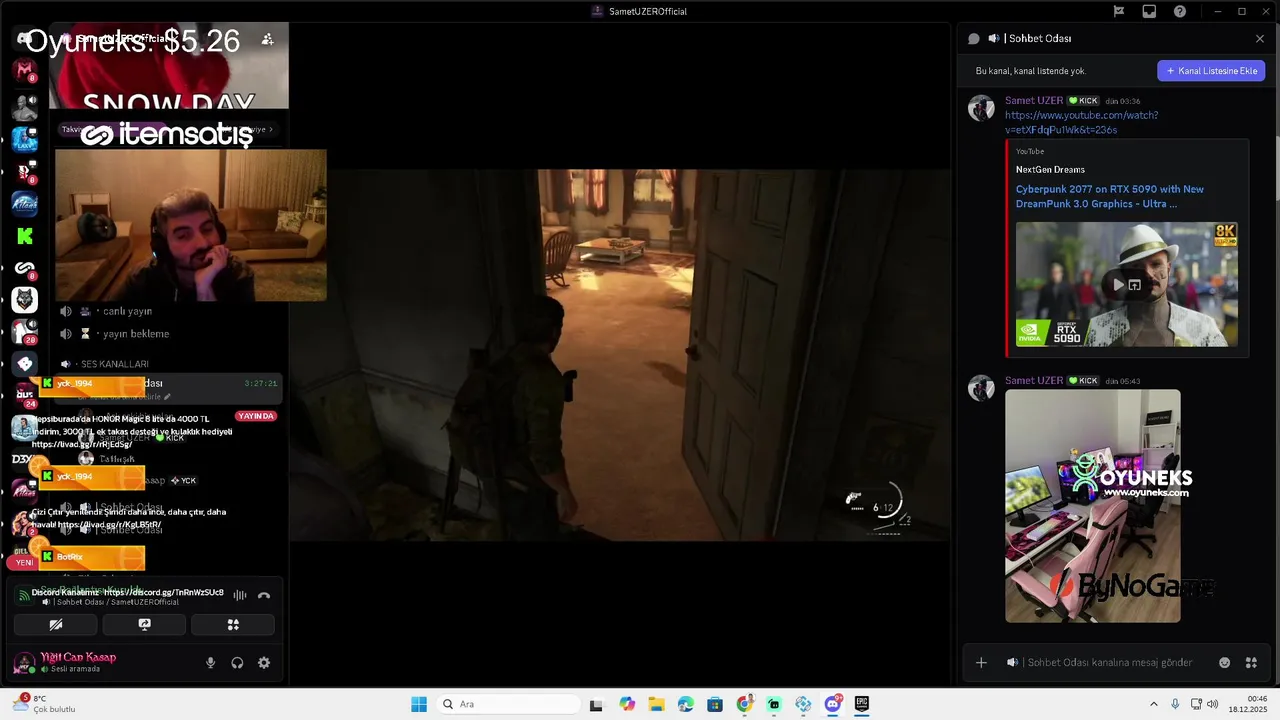Open Samet UZER avatar on image message
Screen dimensions: 1280x720
point(981,388)
